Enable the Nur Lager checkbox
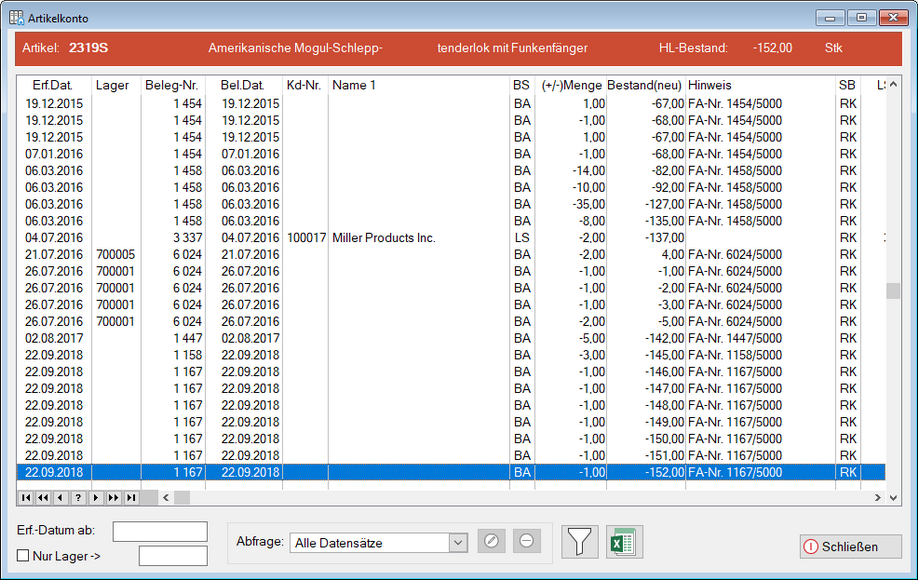The image size is (918, 580). coord(23,556)
